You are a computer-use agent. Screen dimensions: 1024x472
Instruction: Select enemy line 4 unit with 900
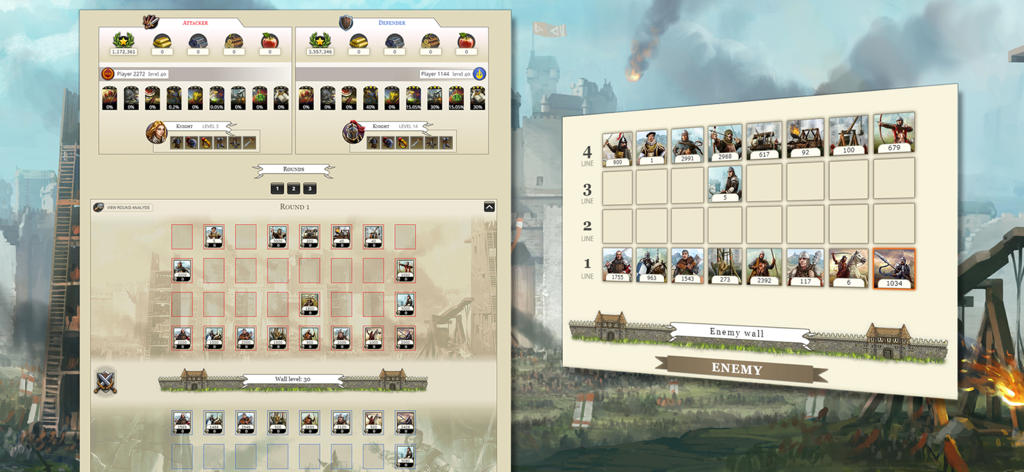[x=617, y=149]
